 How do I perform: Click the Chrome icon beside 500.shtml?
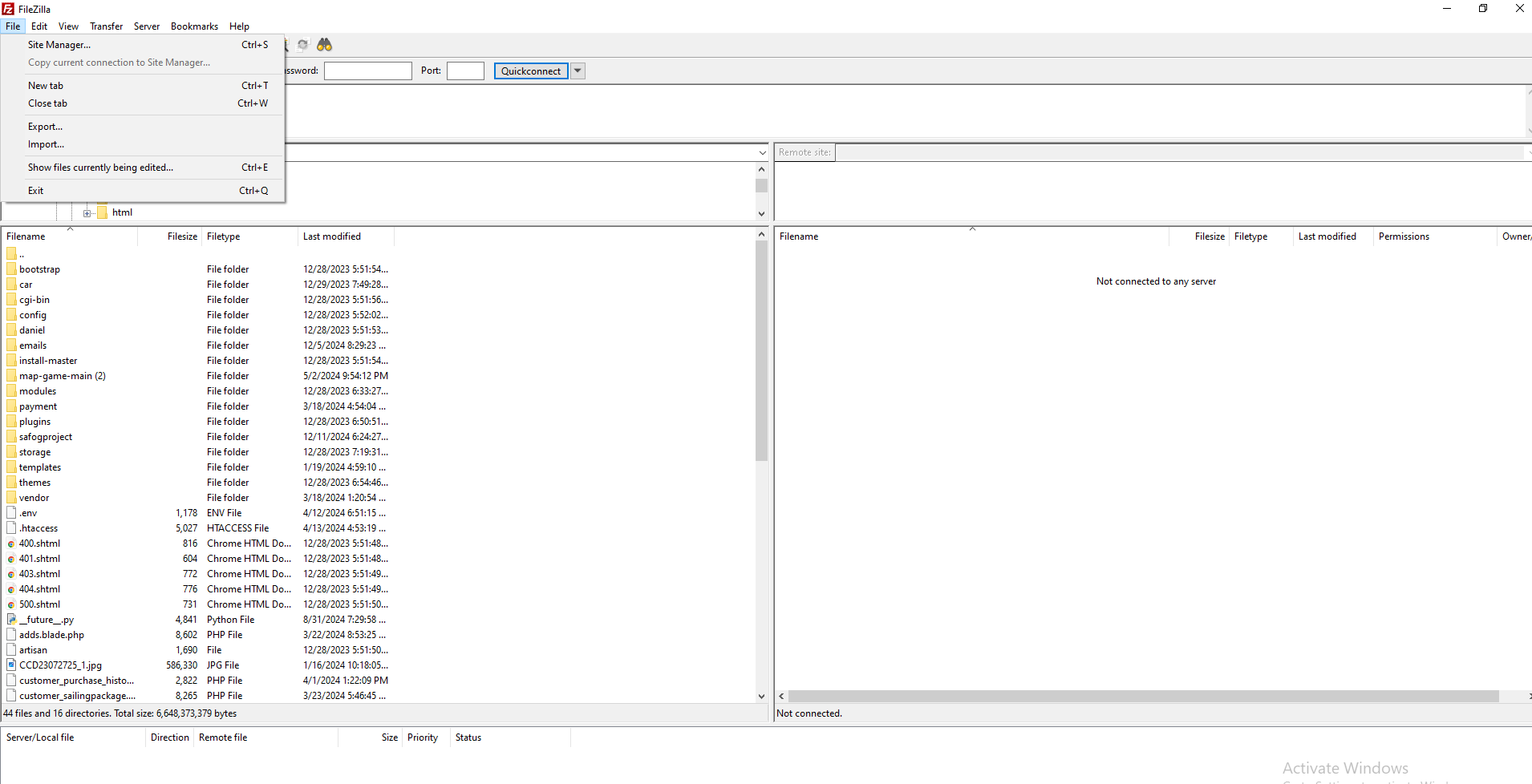click(11, 604)
